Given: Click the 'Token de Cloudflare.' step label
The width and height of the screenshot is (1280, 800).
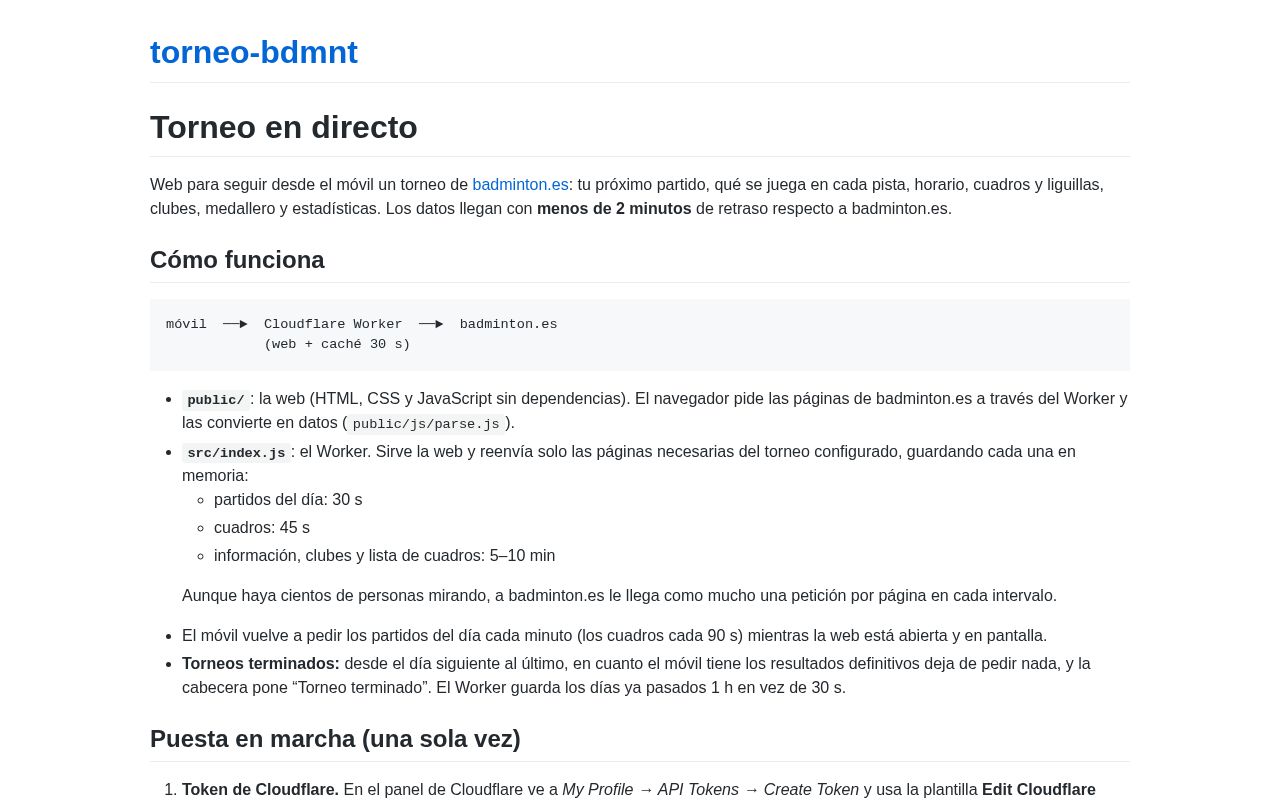Looking at the screenshot, I should click(260, 790).
